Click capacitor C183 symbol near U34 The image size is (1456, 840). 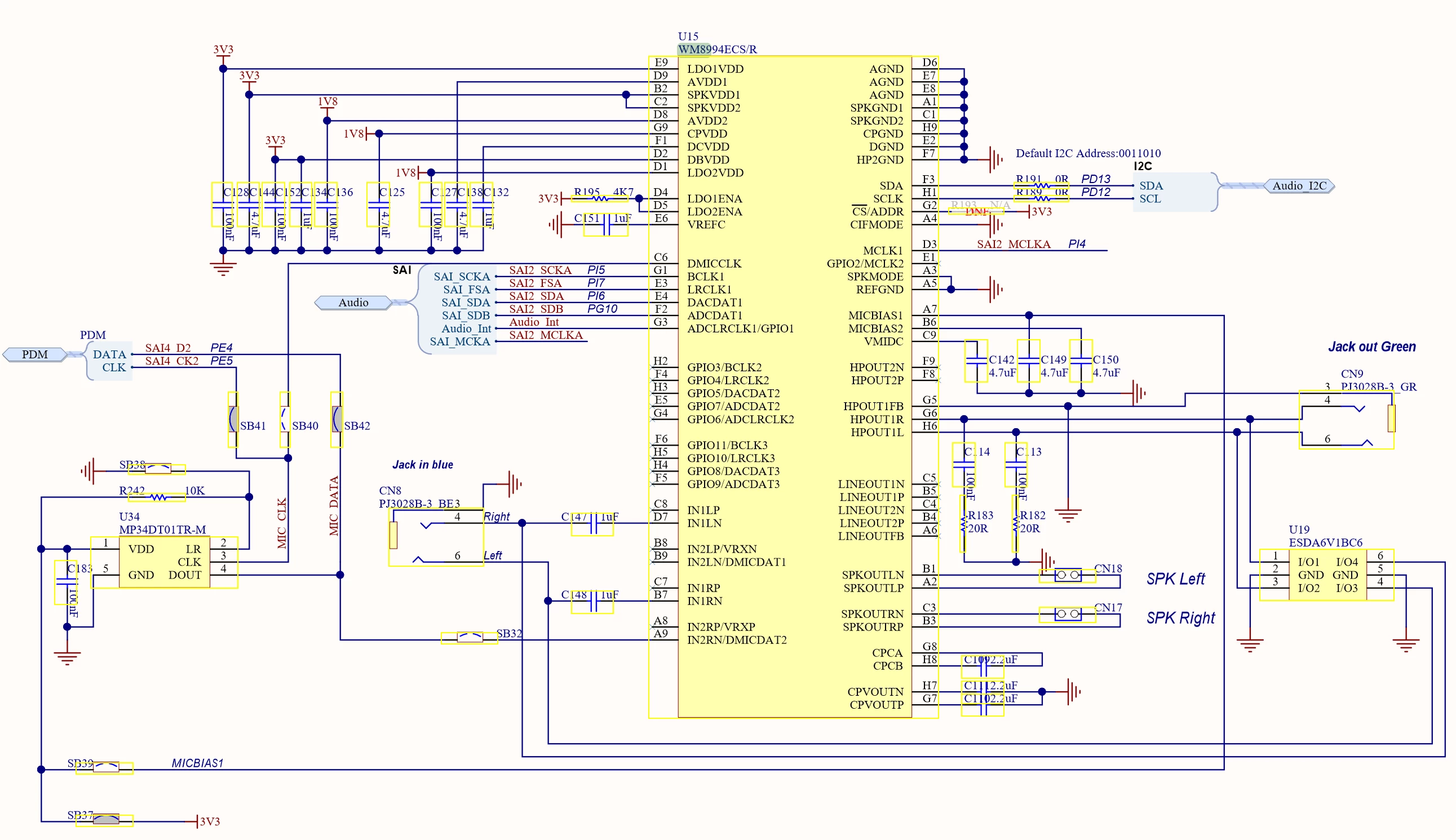(x=66, y=582)
